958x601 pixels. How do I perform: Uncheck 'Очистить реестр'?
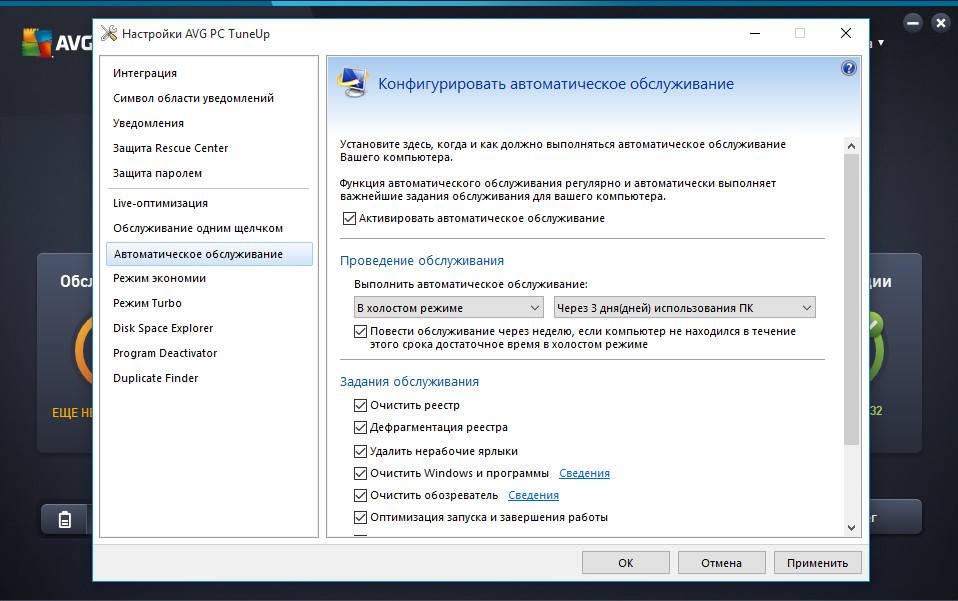360,405
